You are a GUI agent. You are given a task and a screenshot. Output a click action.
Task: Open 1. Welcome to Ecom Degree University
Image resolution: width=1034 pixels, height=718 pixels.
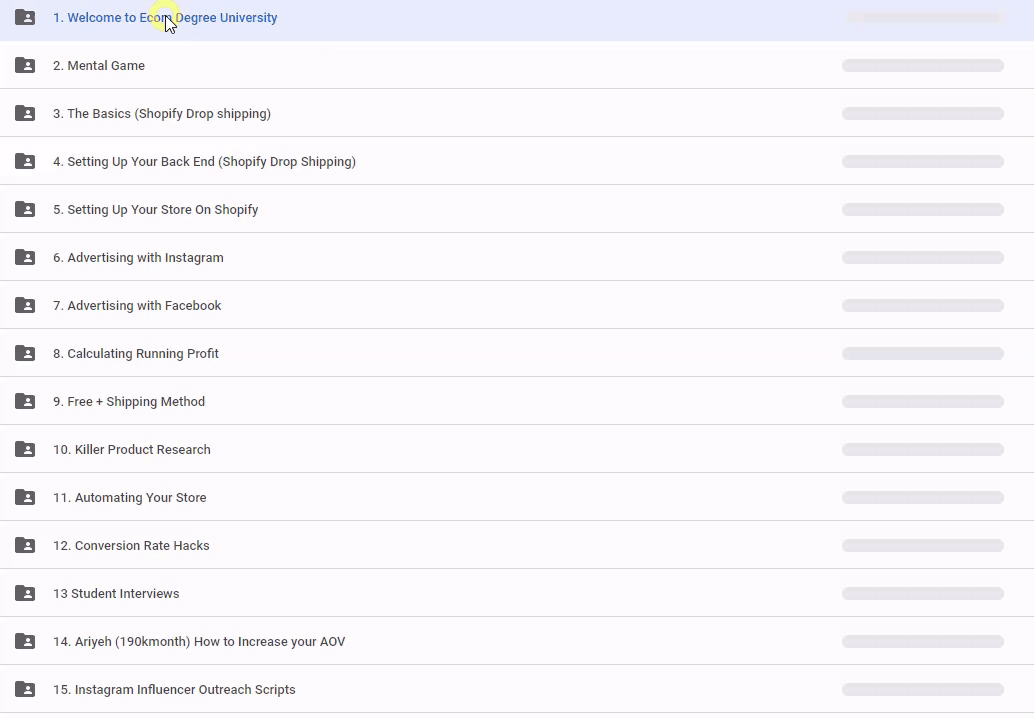click(165, 18)
